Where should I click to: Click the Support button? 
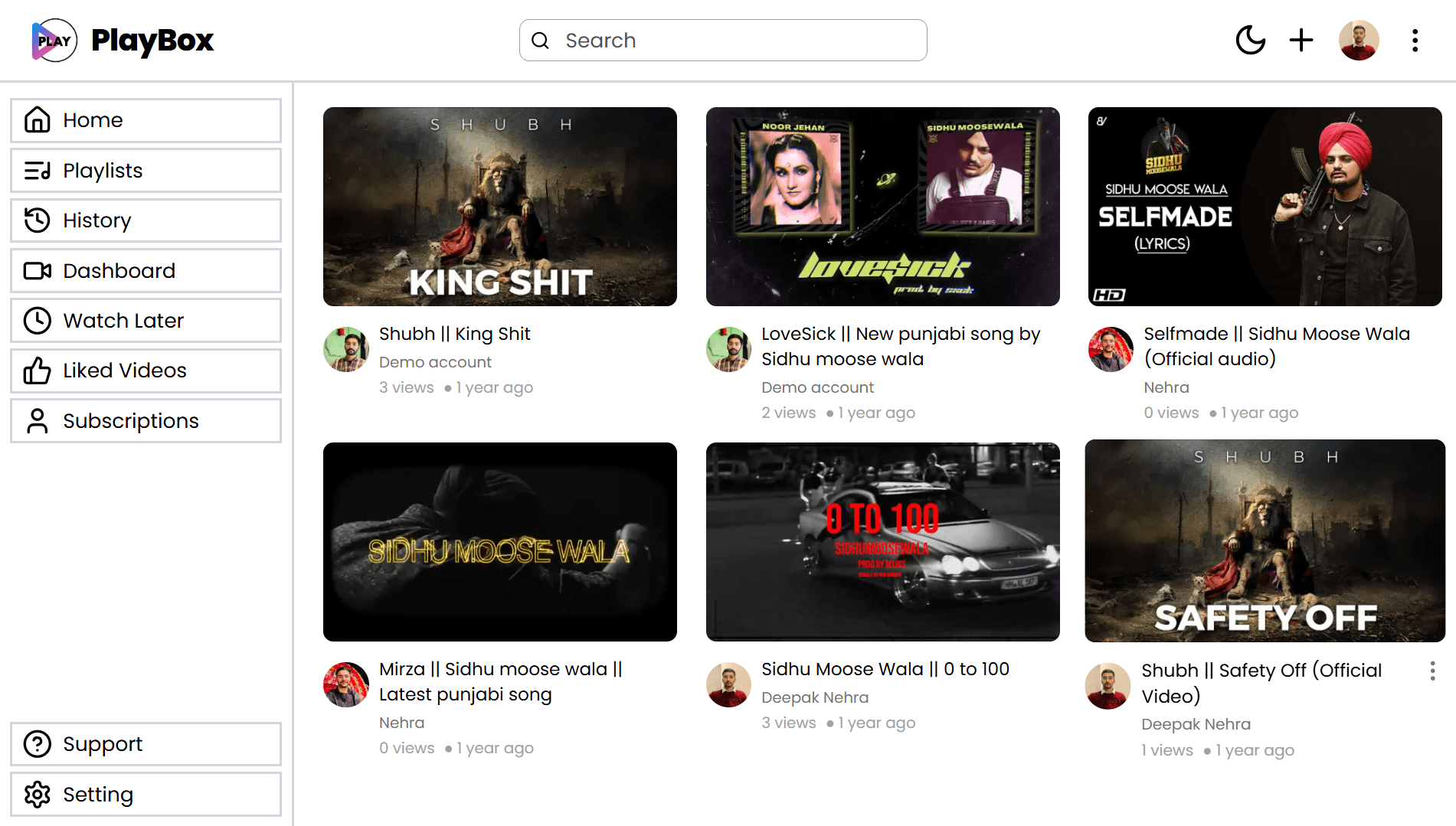[x=146, y=744]
